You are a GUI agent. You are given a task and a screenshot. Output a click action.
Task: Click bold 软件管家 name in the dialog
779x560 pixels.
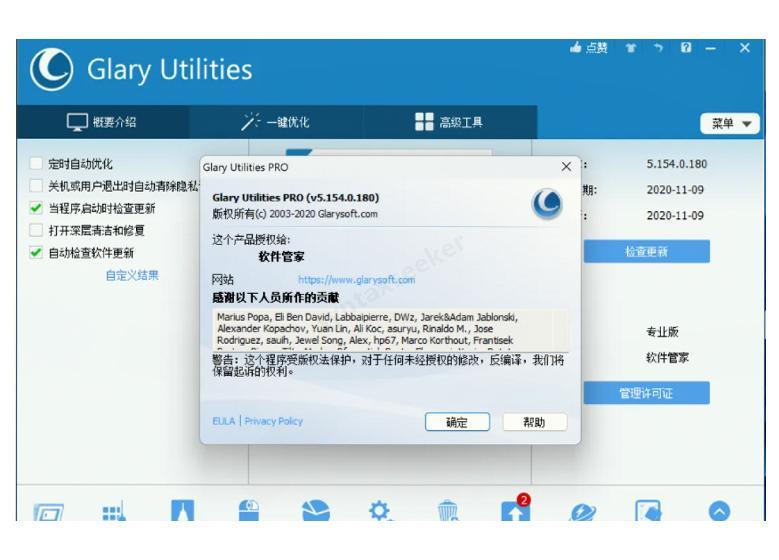[x=281, y=257]
